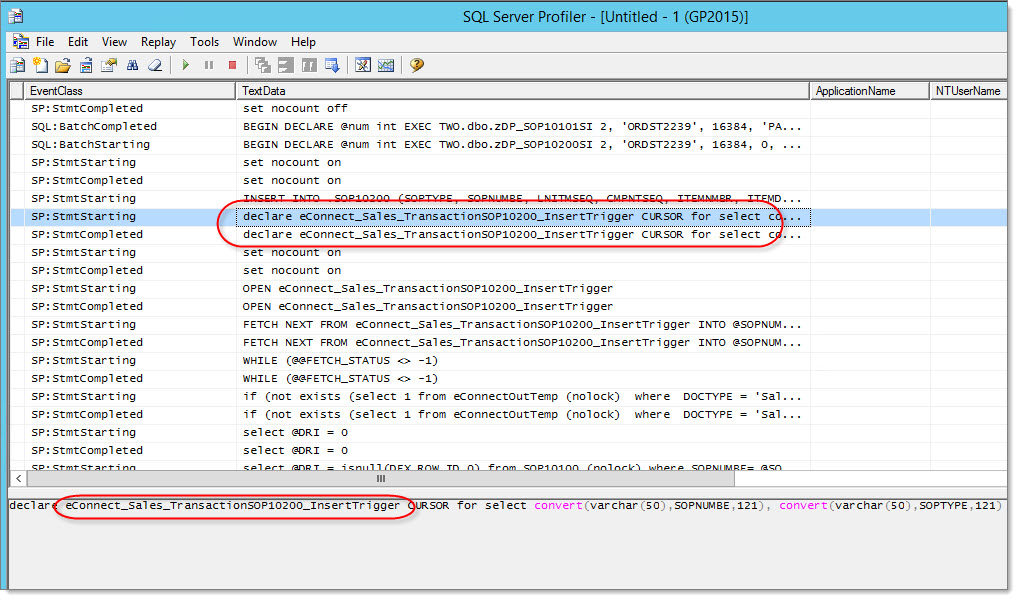This screenshot has height=600, width=1018.
Task: Click the Organize Columns toolbar icon
Action: coord(262,65)
